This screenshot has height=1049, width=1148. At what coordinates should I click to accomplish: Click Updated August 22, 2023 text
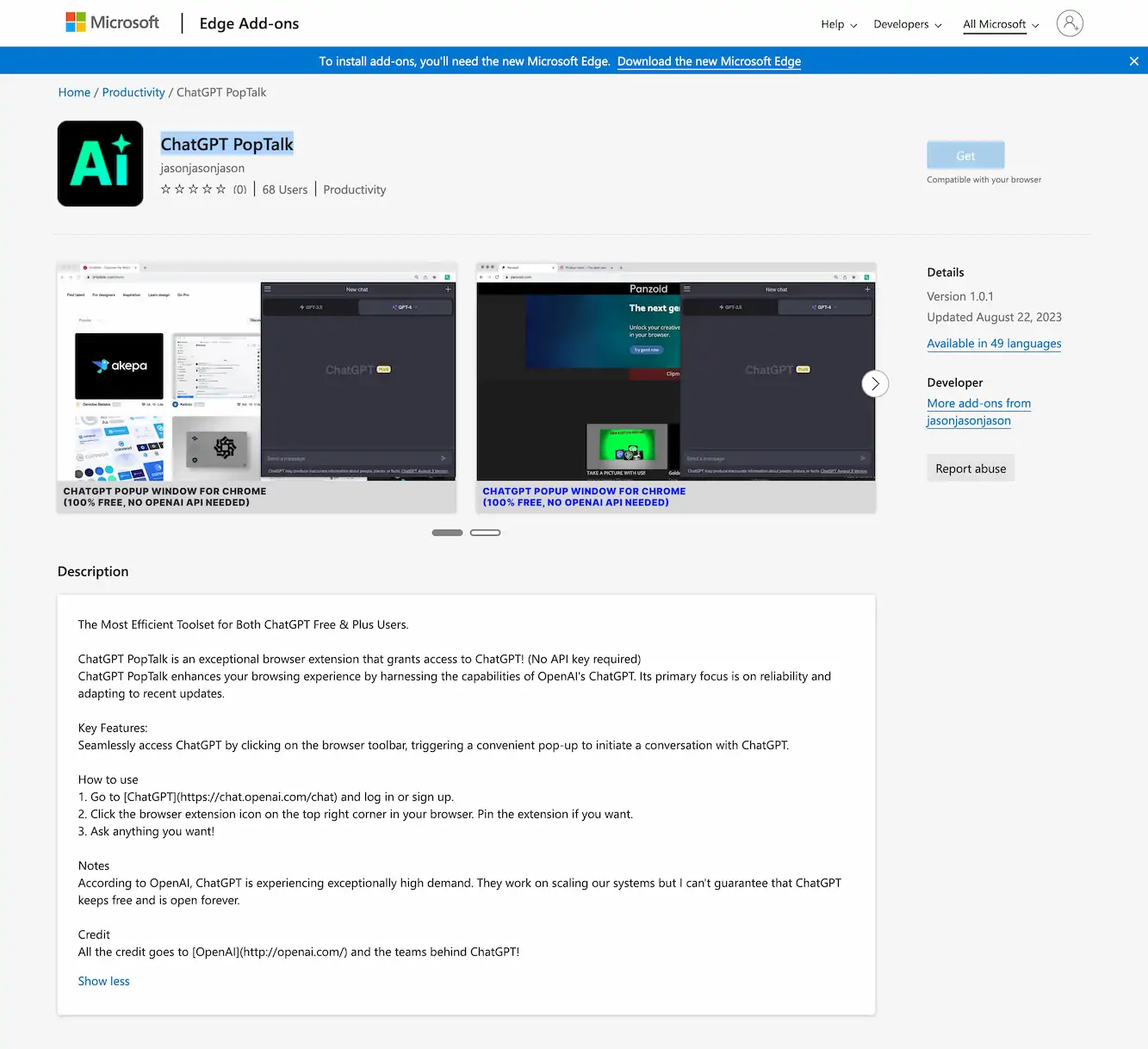point(994,317)
